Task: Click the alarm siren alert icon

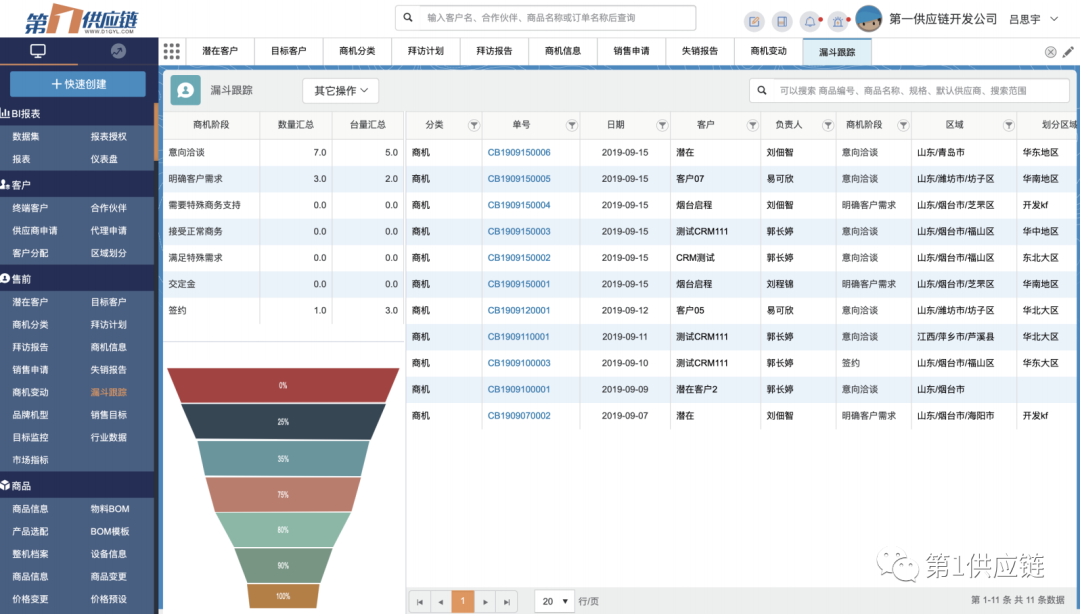Action: (x=836, y=20)
